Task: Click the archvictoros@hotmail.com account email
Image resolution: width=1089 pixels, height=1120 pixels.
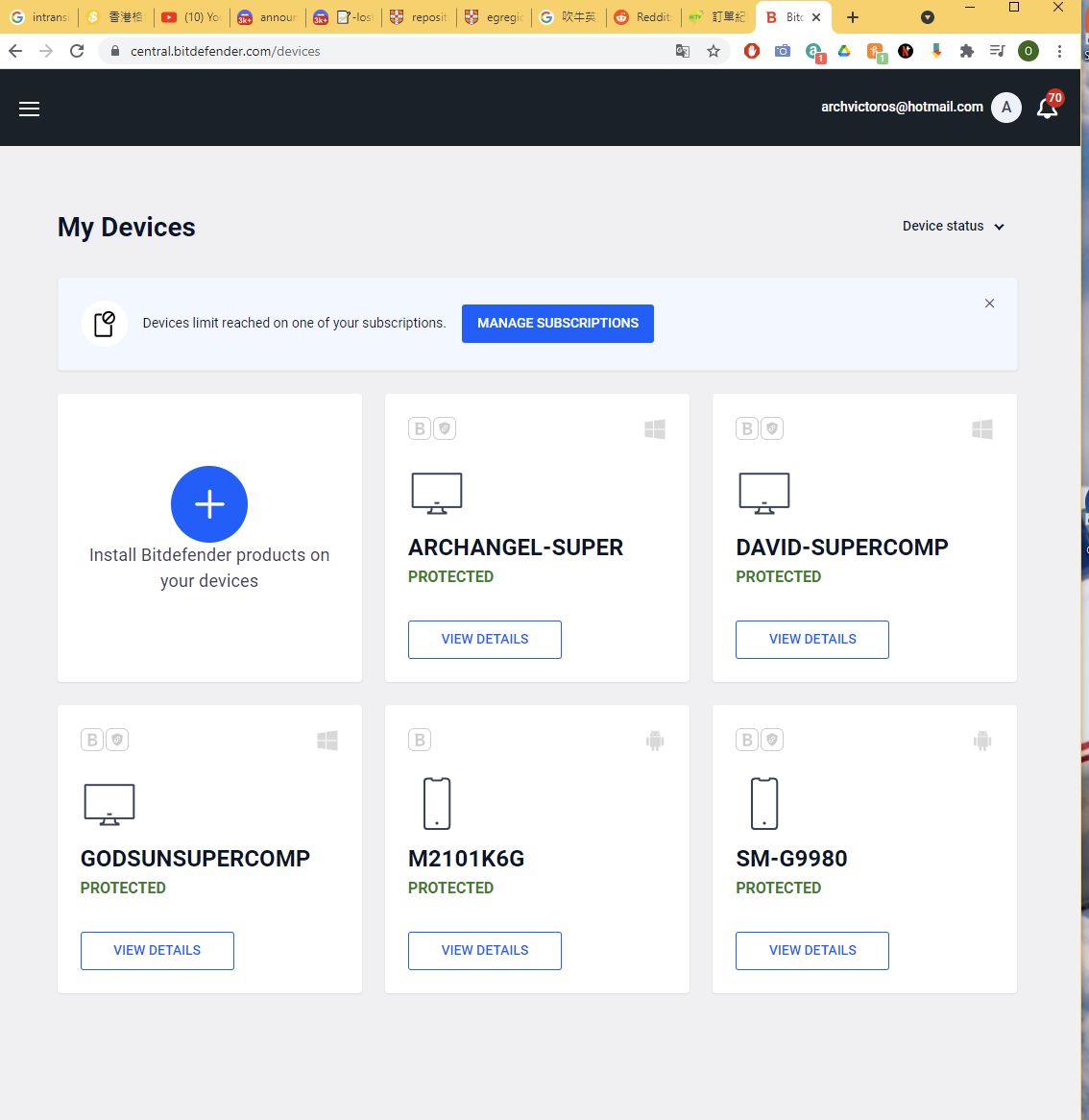Action: [902, 108]
